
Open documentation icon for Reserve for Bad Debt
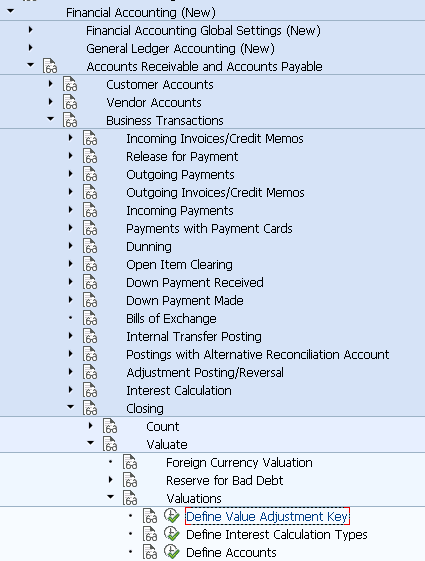click(x=130, y=480)
